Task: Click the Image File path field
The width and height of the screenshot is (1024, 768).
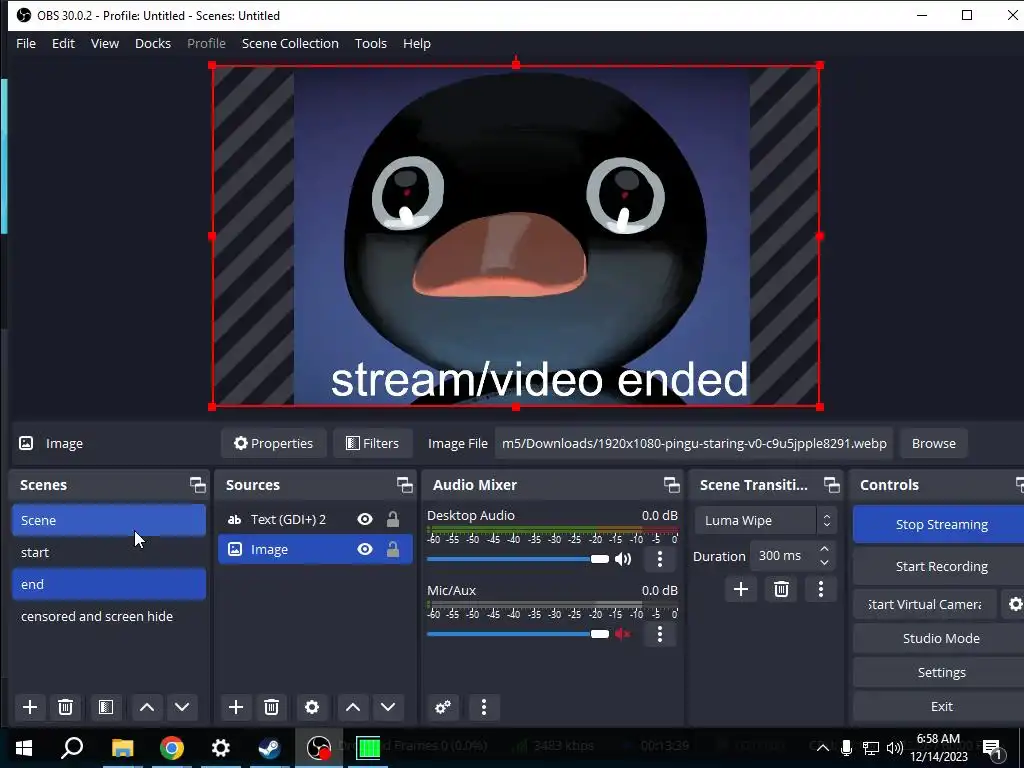Action: 694,443
